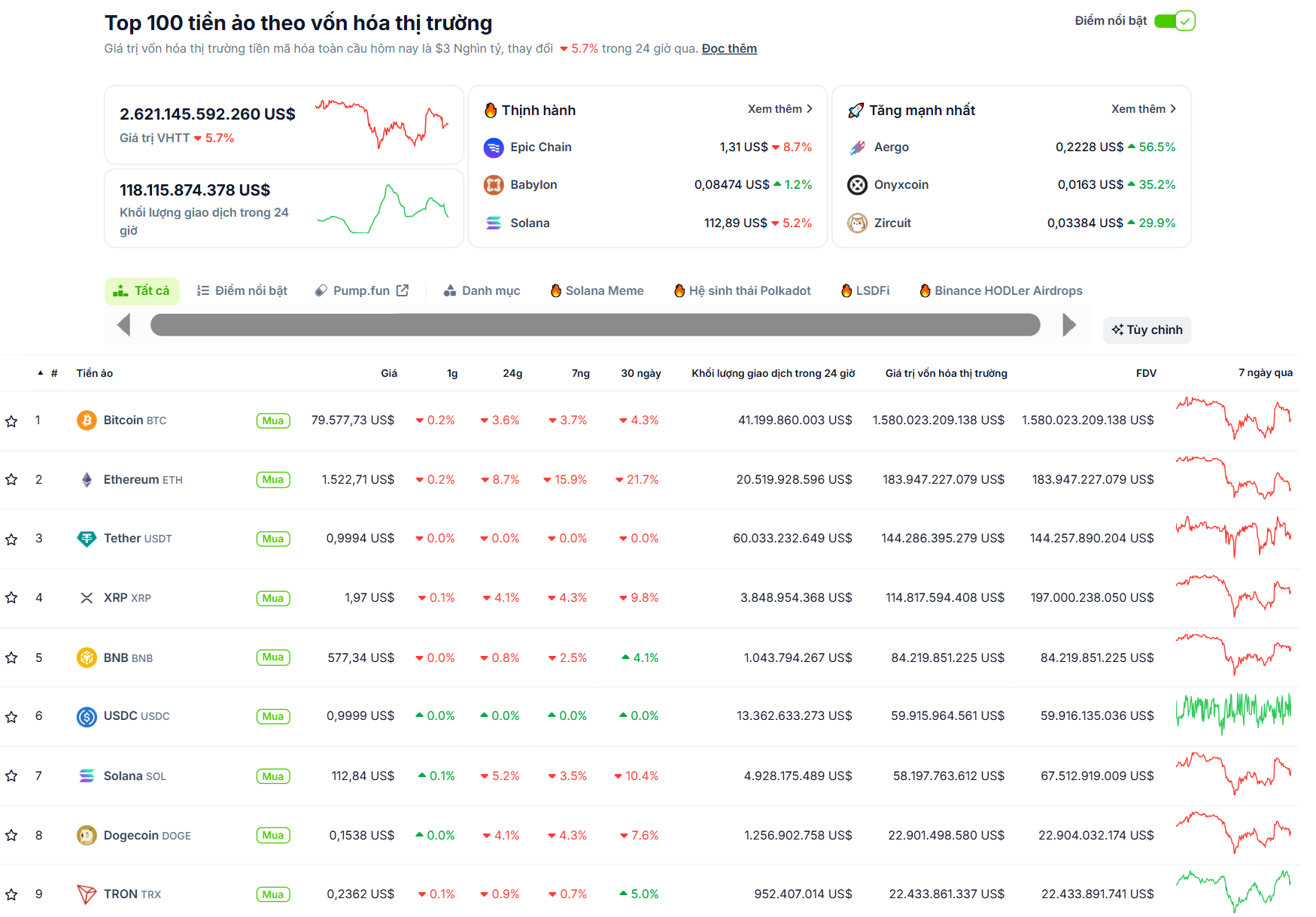Image resolution: width=1316 pixels, height=917 pixels.
Task: Select the LSDFi category
Action: tap(865, 291)
